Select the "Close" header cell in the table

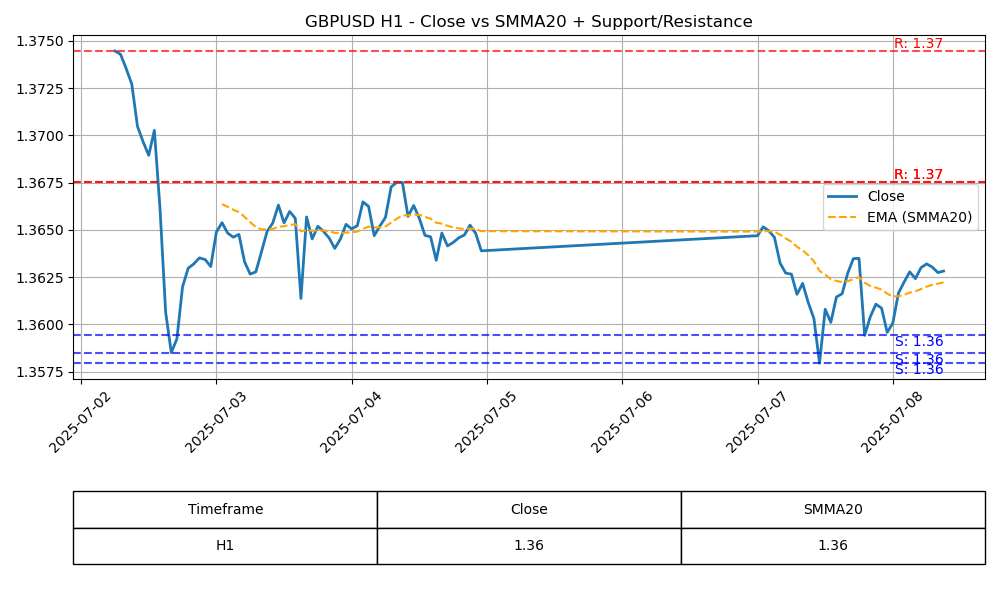click(x=529, y=509)
